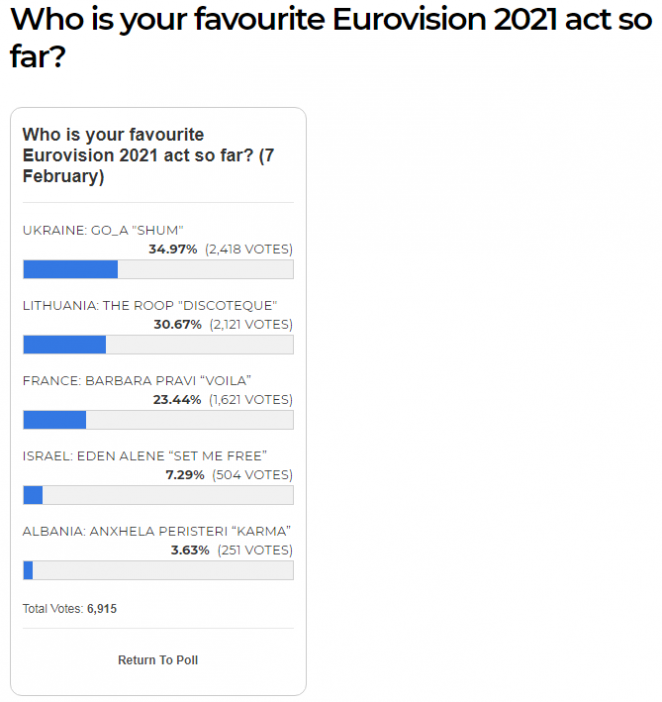Click the 7.29% result percentage
The height and width of the screenshot is (702, 662).
coord(185,475)
